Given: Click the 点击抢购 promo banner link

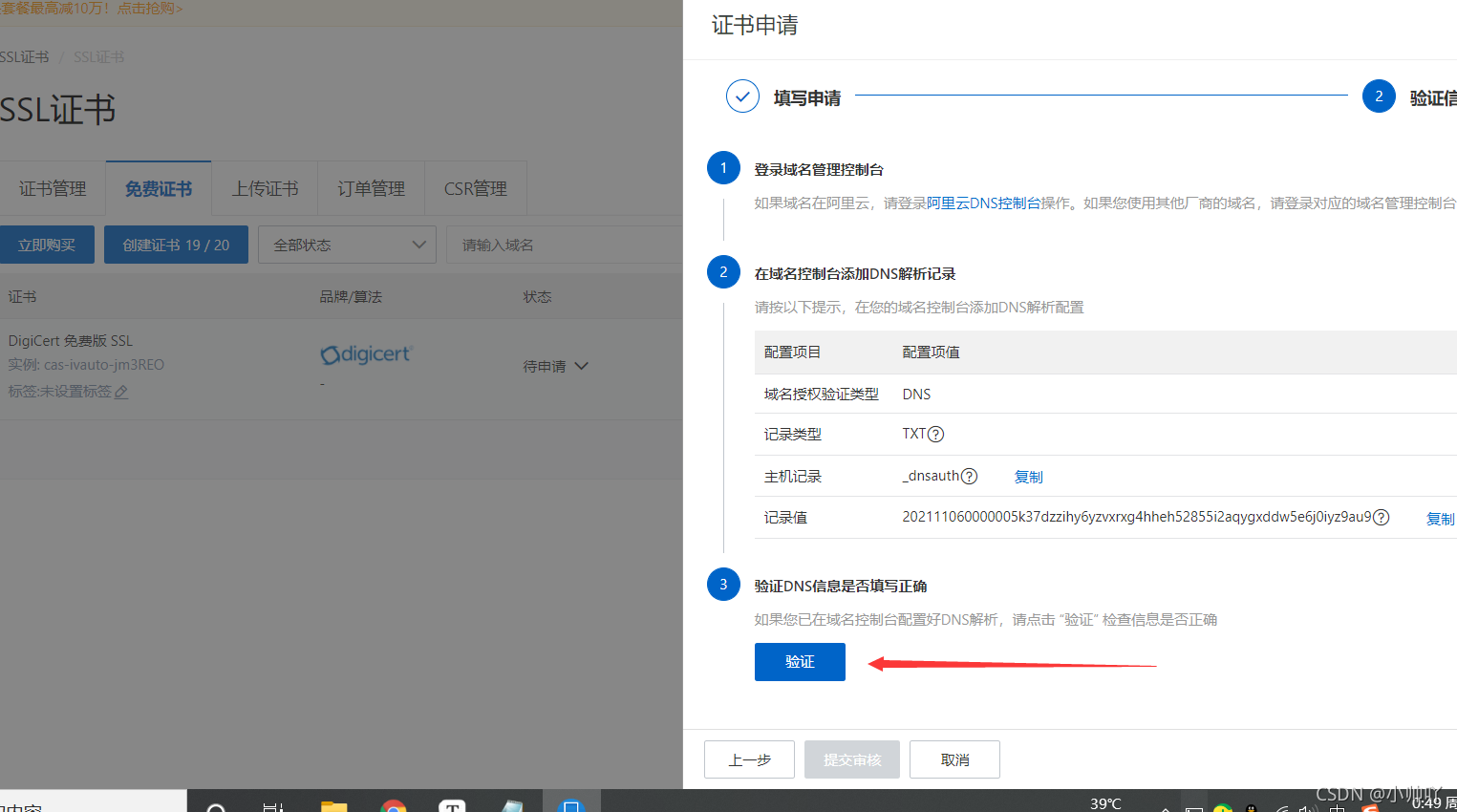Looking at the screenshot, I should click(x=149, y=9).
